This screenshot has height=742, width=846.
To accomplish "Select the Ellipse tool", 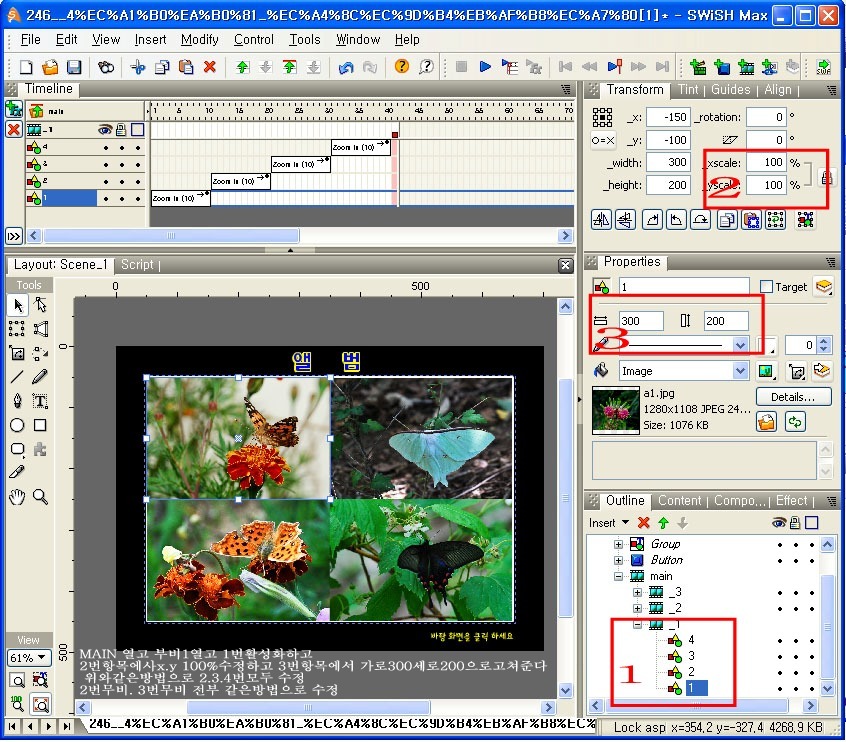I will pos(17,425).
